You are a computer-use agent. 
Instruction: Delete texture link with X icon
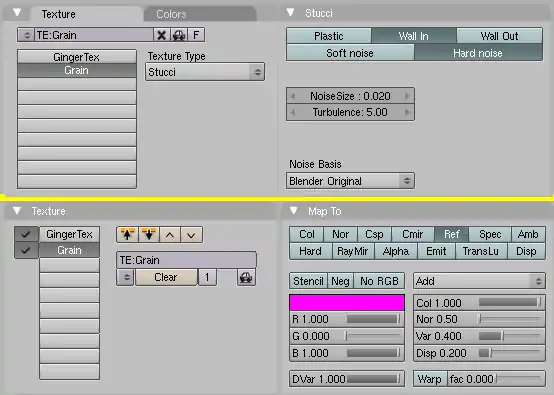pos(161,35)
